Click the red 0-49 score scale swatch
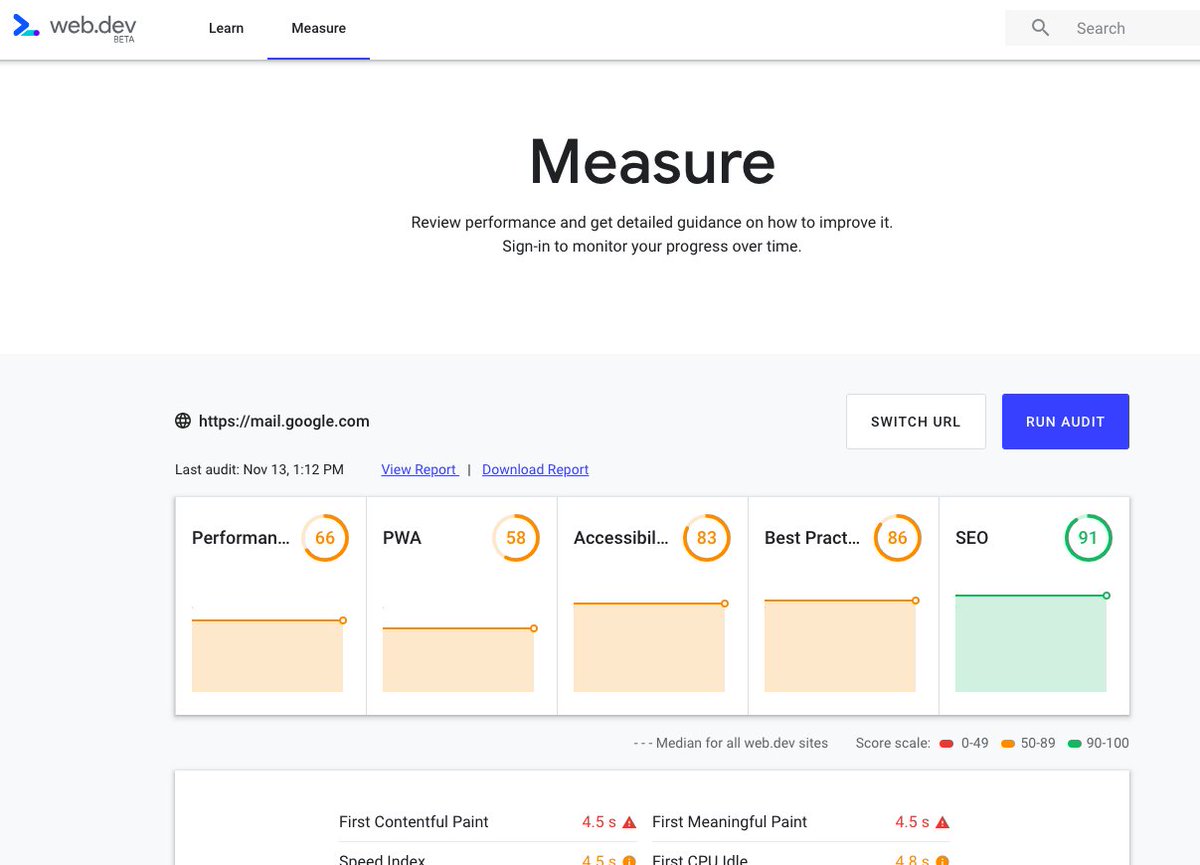 click(946, 743)
